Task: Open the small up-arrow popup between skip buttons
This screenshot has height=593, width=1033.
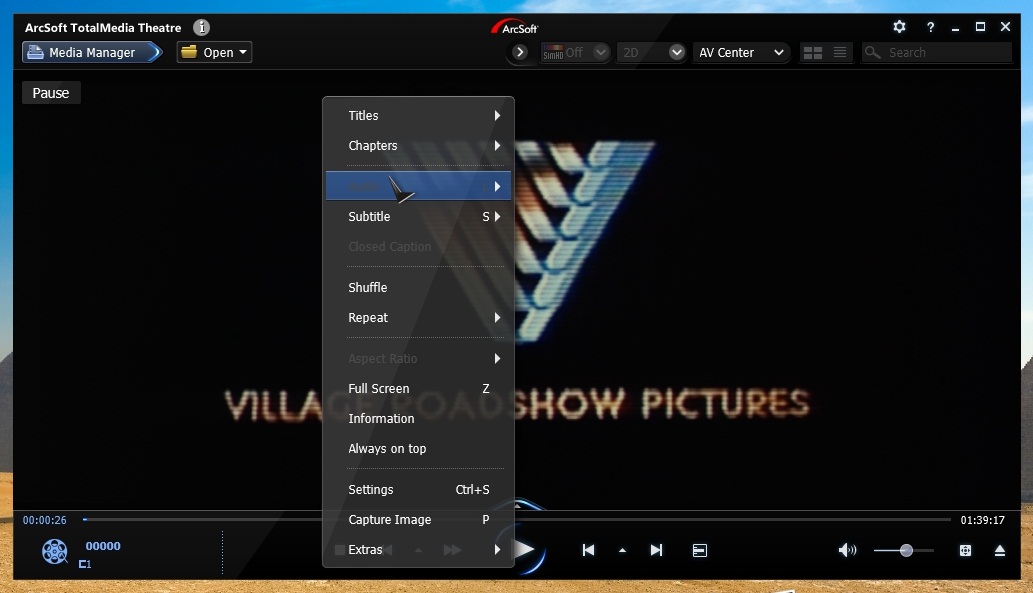Action: tap(623, 550)
